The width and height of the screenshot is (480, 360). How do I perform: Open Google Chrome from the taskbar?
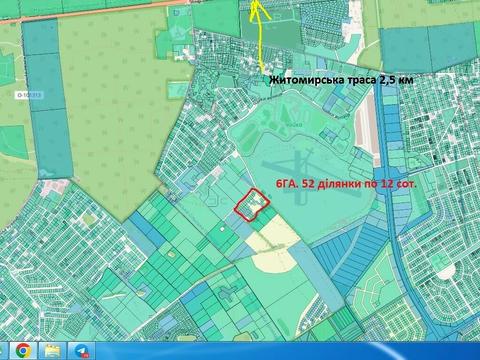pyautogui.click(x=23, y=351)
